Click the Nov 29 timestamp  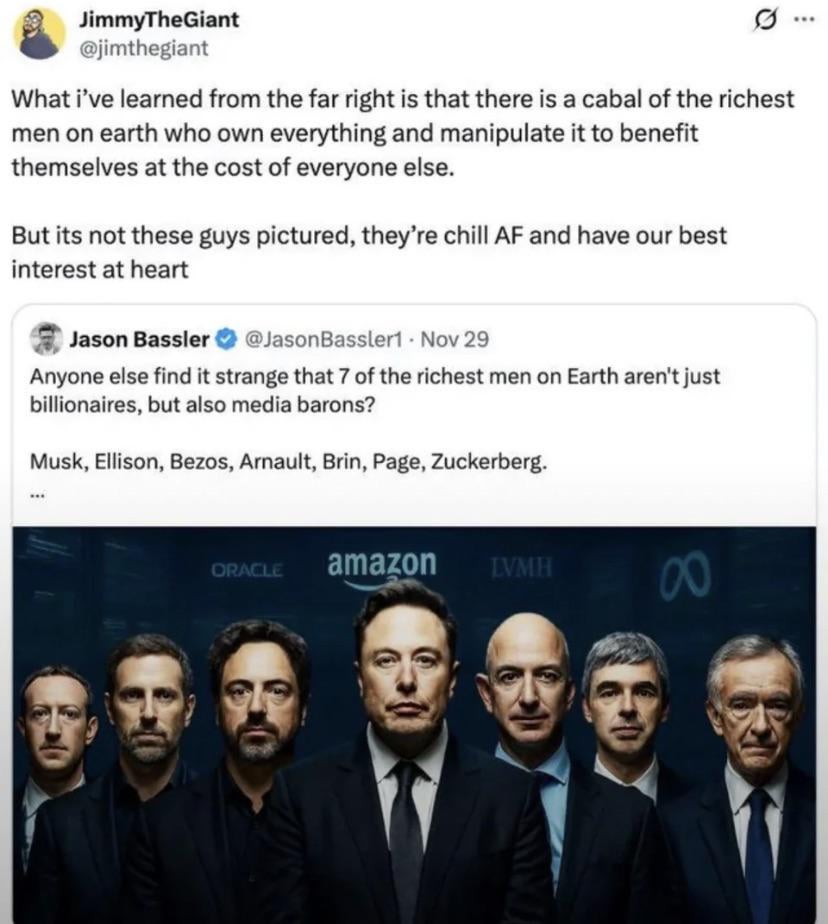(x=455, y=339)
